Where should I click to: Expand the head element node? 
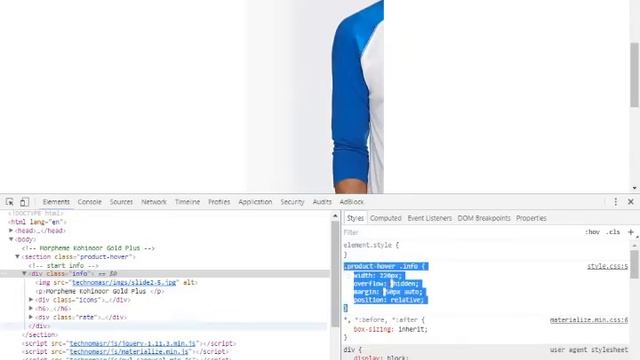coord(11,231)
